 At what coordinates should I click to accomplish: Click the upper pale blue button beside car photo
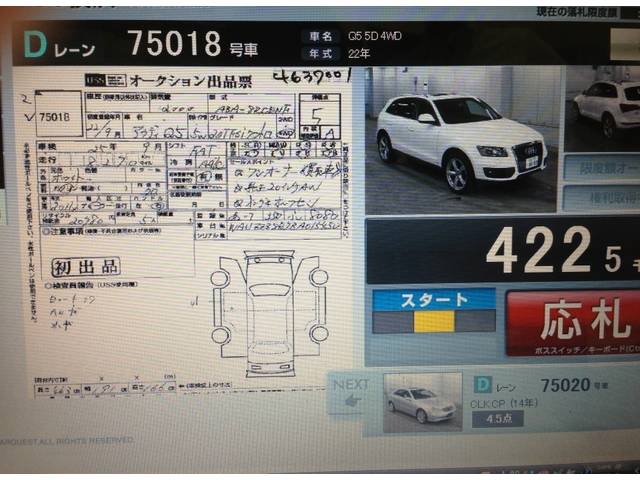(x=602, y=167)
